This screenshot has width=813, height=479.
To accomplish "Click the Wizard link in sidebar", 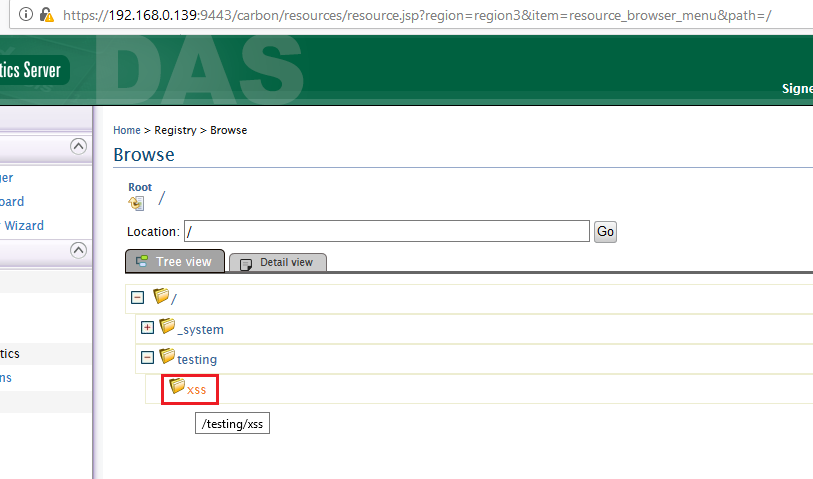I will 24,226.
